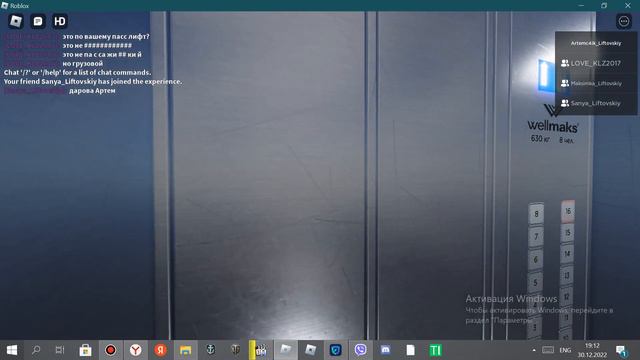
Task: Open Discord from the taskbar
Action: tap(385, 350)
